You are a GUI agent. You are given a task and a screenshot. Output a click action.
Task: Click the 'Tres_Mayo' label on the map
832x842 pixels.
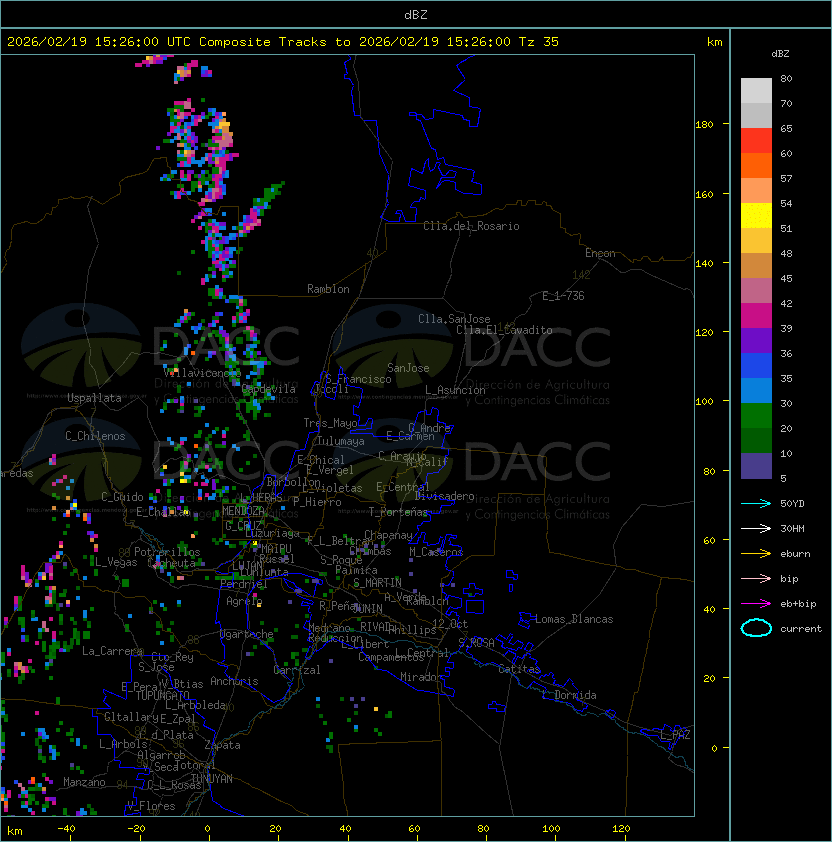pos(330,423)
